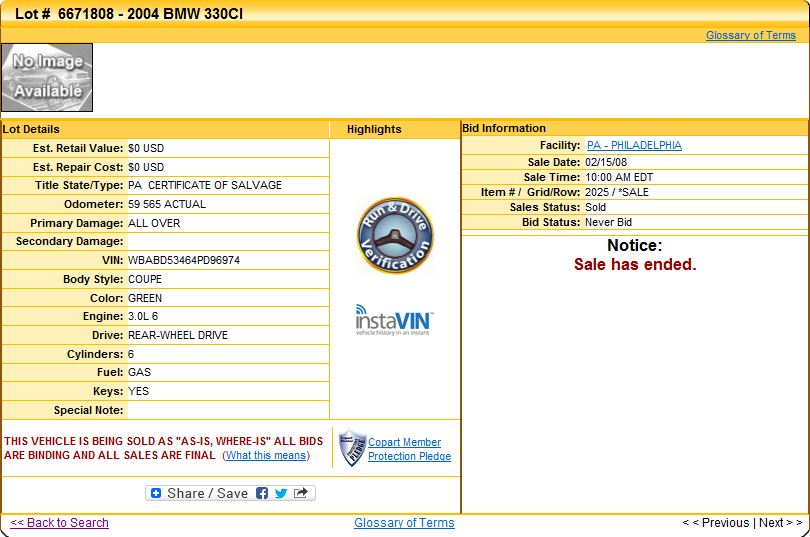Open Glossary of Terms link at top right

[x=750, y=35]
